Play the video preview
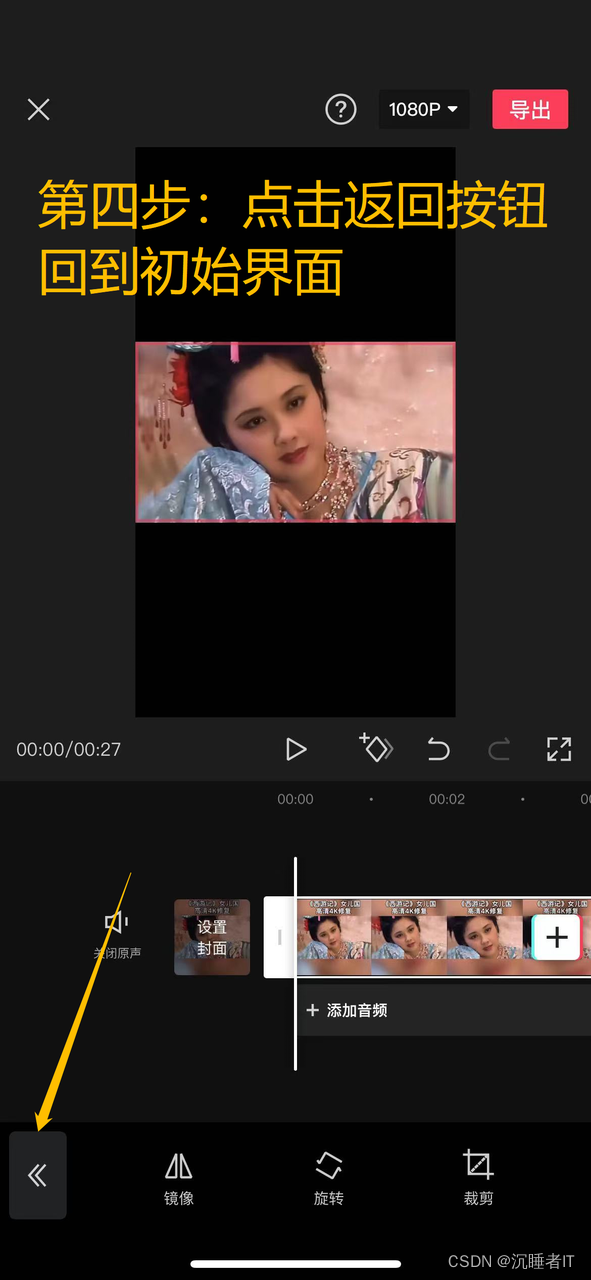 coord(296,749)
